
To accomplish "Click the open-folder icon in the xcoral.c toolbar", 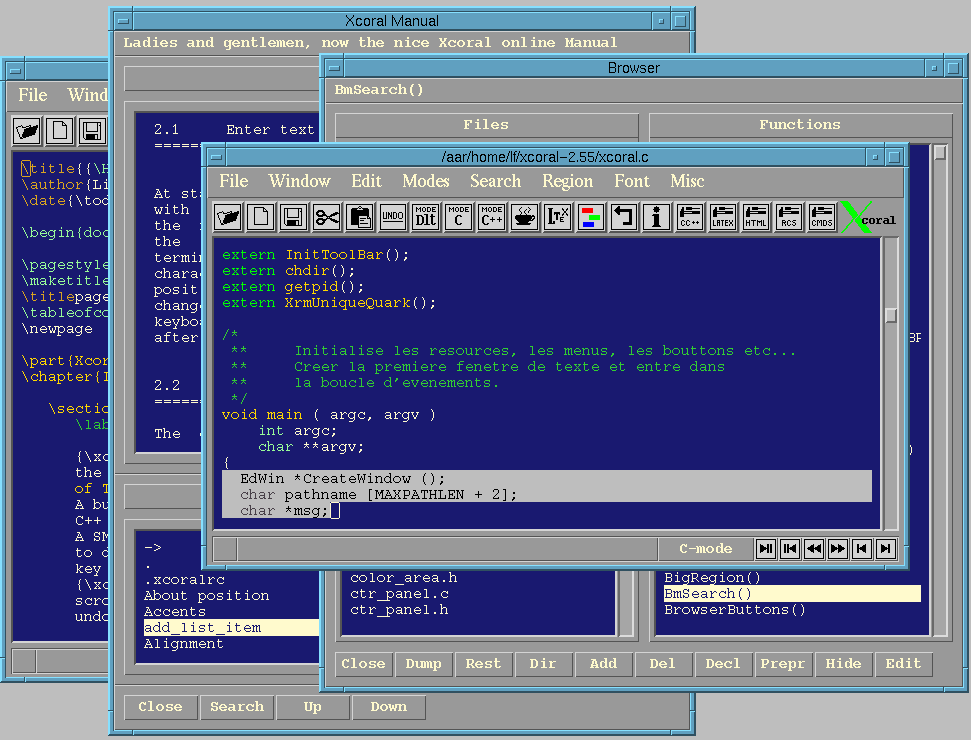I will point(228,217).
